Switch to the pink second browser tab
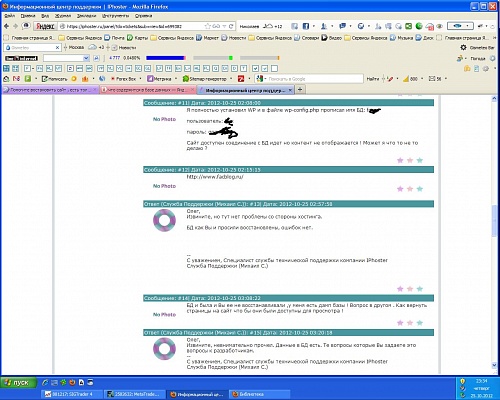The height and width of the screenshot is (400, 500). point(148,90)
